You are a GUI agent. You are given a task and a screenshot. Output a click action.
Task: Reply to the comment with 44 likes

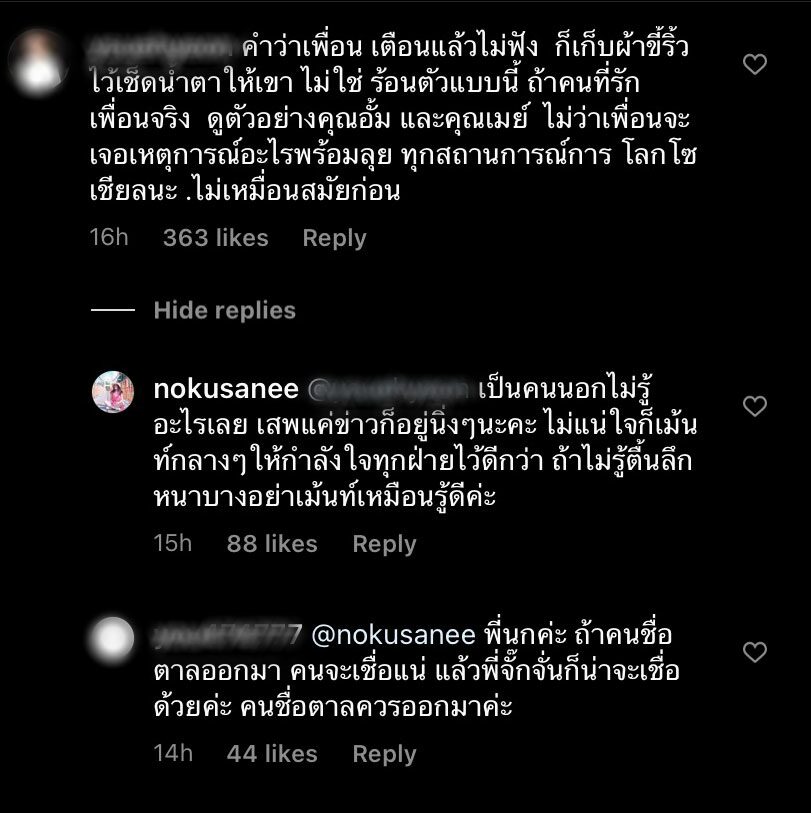384,754
